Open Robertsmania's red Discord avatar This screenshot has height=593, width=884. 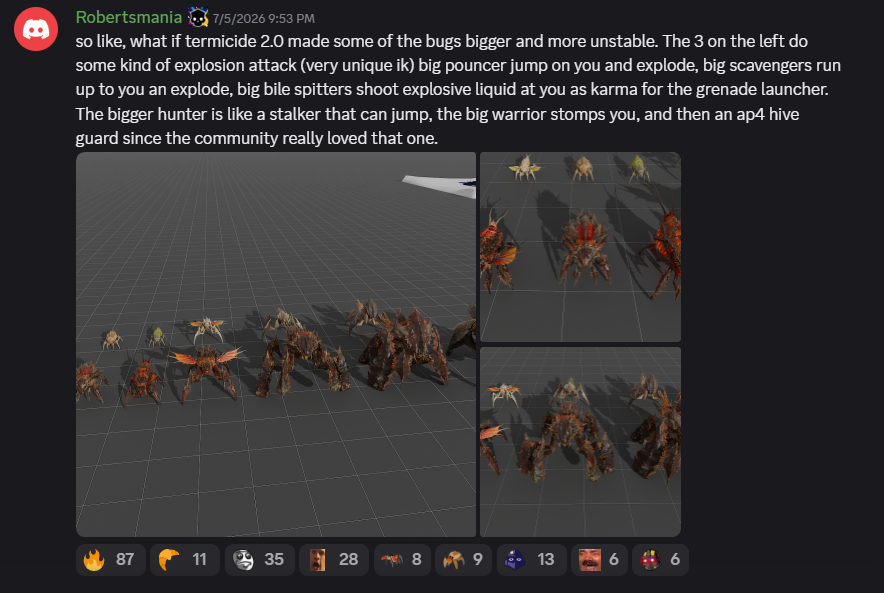pyautogui.click(x=36, y=29)
